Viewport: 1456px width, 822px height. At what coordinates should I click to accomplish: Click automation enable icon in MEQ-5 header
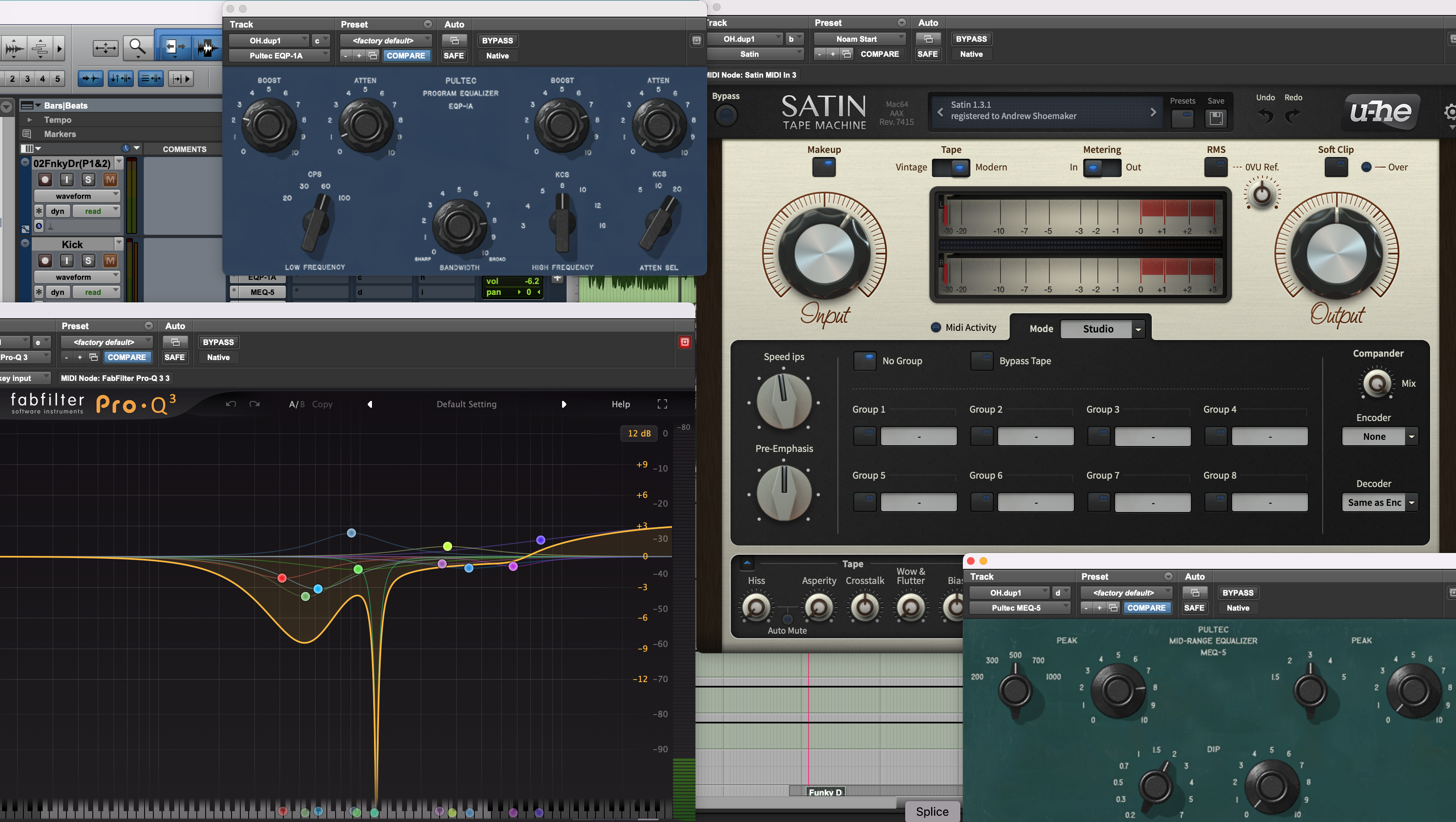pyautogui.click(x=1194, y=592)
